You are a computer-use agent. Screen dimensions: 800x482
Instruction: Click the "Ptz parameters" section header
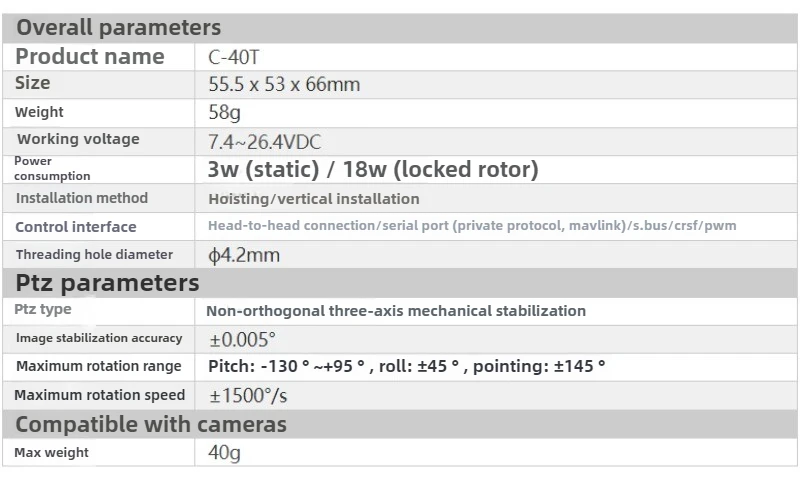coord(107,283)
